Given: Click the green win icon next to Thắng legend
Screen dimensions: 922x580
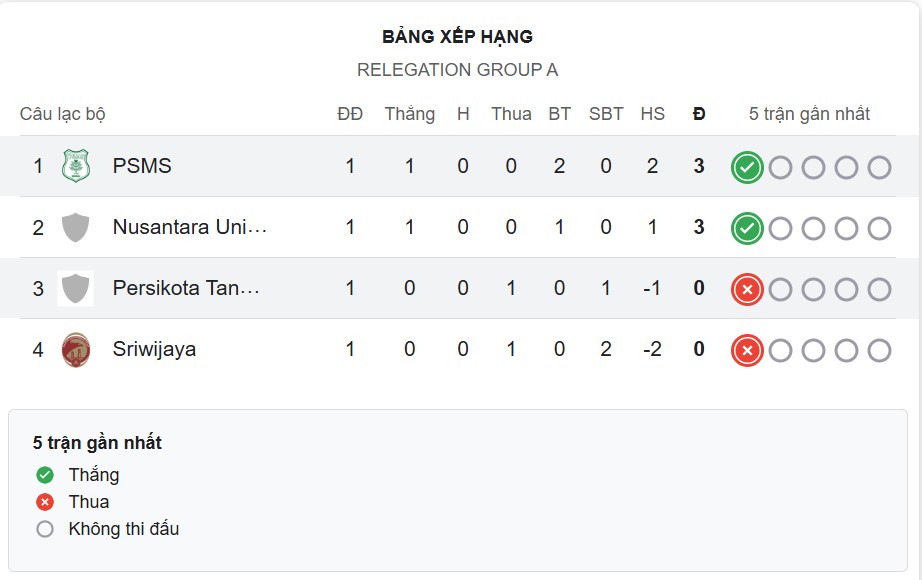Looking at the screenshot, I should click(x=42, y=475).
